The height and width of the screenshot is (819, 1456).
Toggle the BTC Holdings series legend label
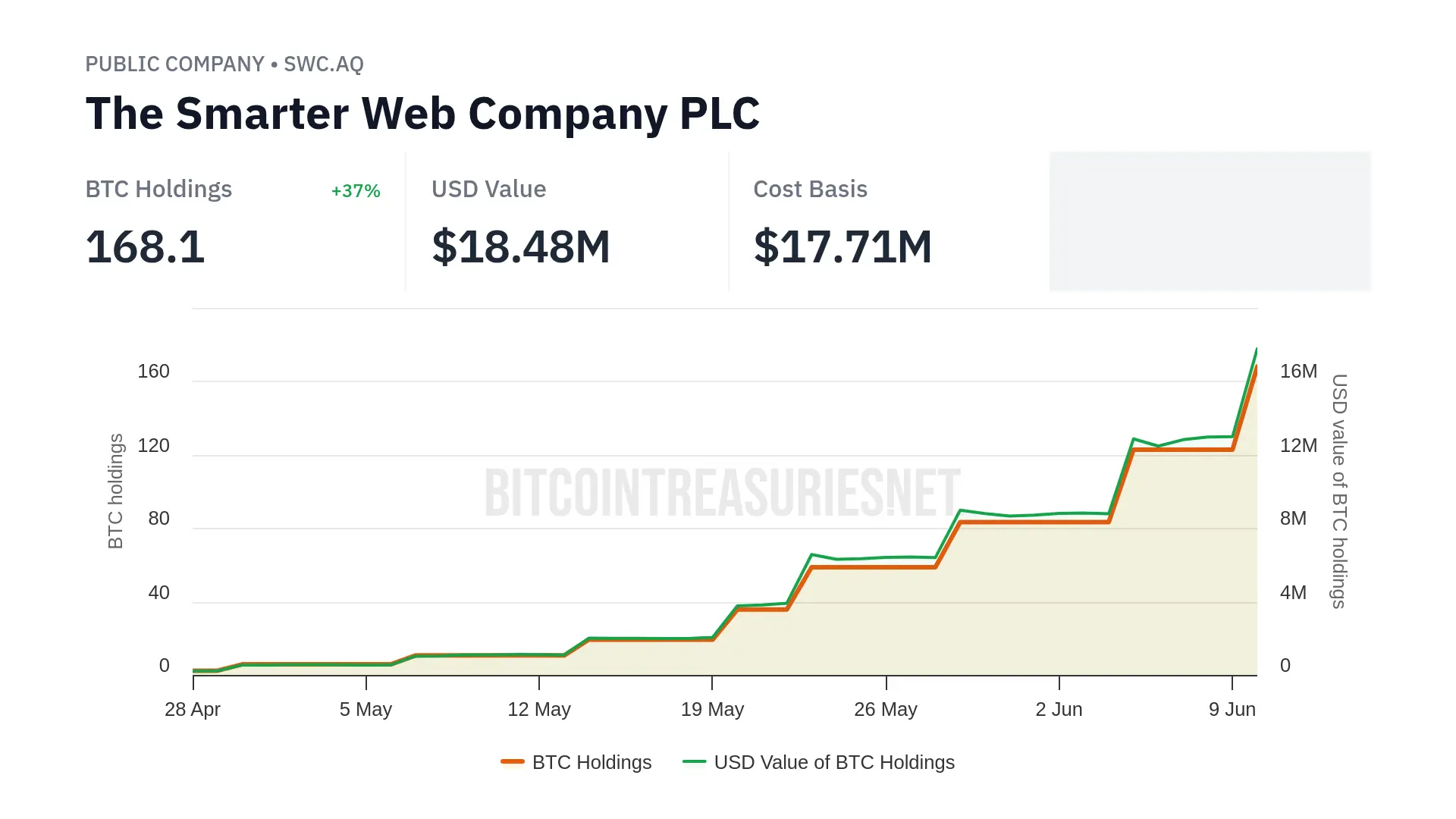point(591,762)
